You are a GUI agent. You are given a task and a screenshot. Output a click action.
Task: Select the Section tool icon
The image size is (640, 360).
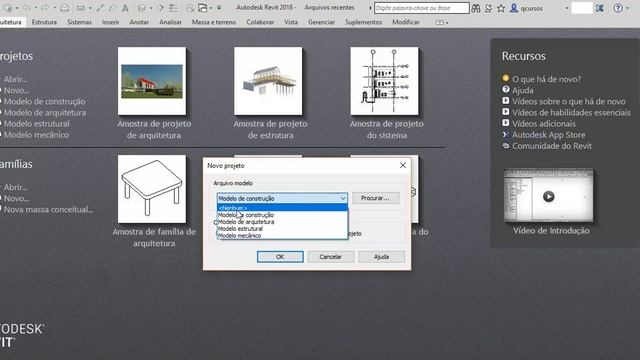[x=161, y=8]
